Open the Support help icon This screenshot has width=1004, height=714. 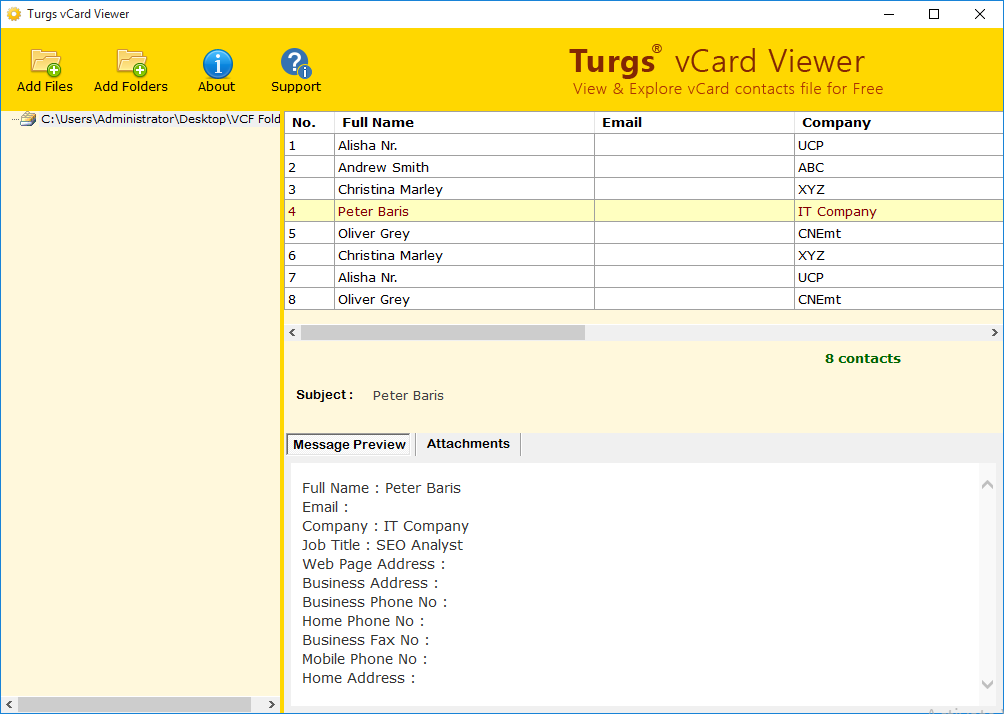point(296,63)
